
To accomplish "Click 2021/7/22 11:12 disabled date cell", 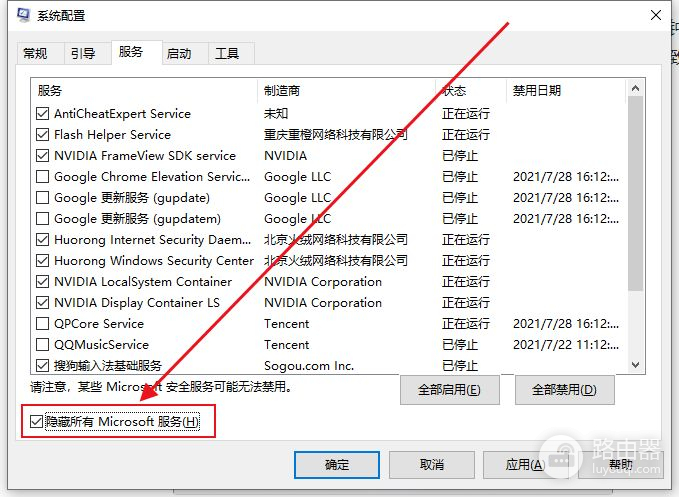I will click(566, 345).
